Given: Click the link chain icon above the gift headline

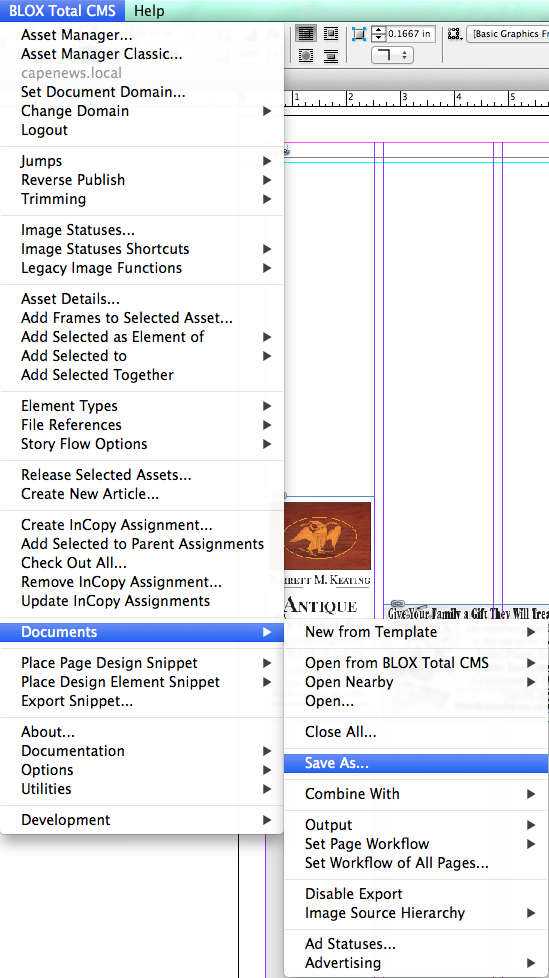Looking at the screenshot, I should click(x=397, y=603).
